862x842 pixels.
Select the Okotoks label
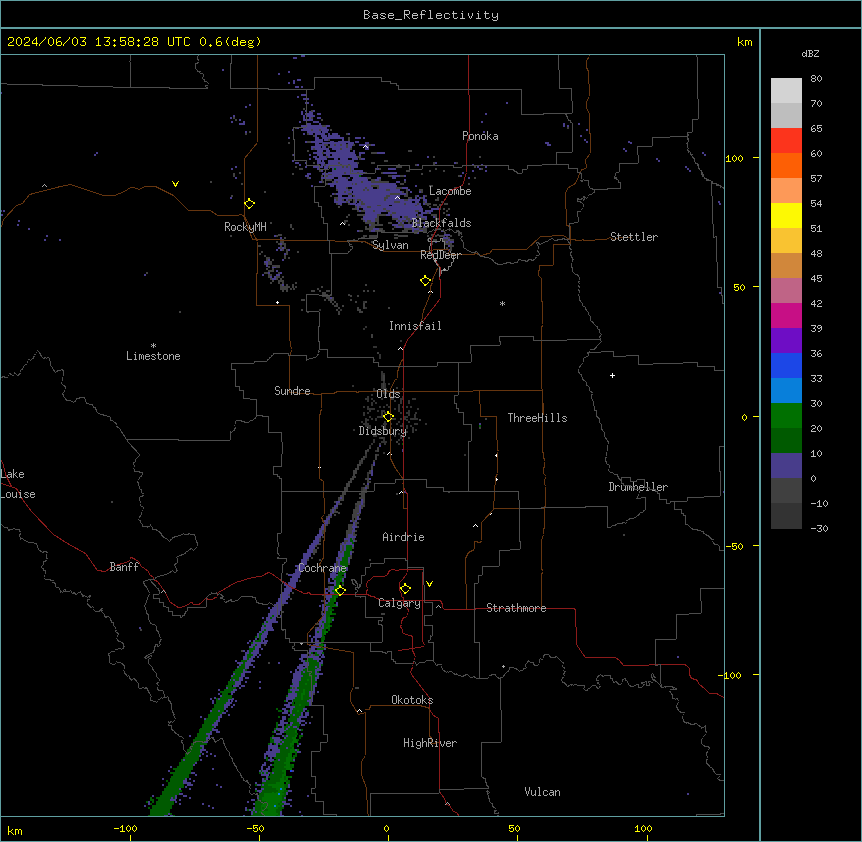[x=412, y=700]
